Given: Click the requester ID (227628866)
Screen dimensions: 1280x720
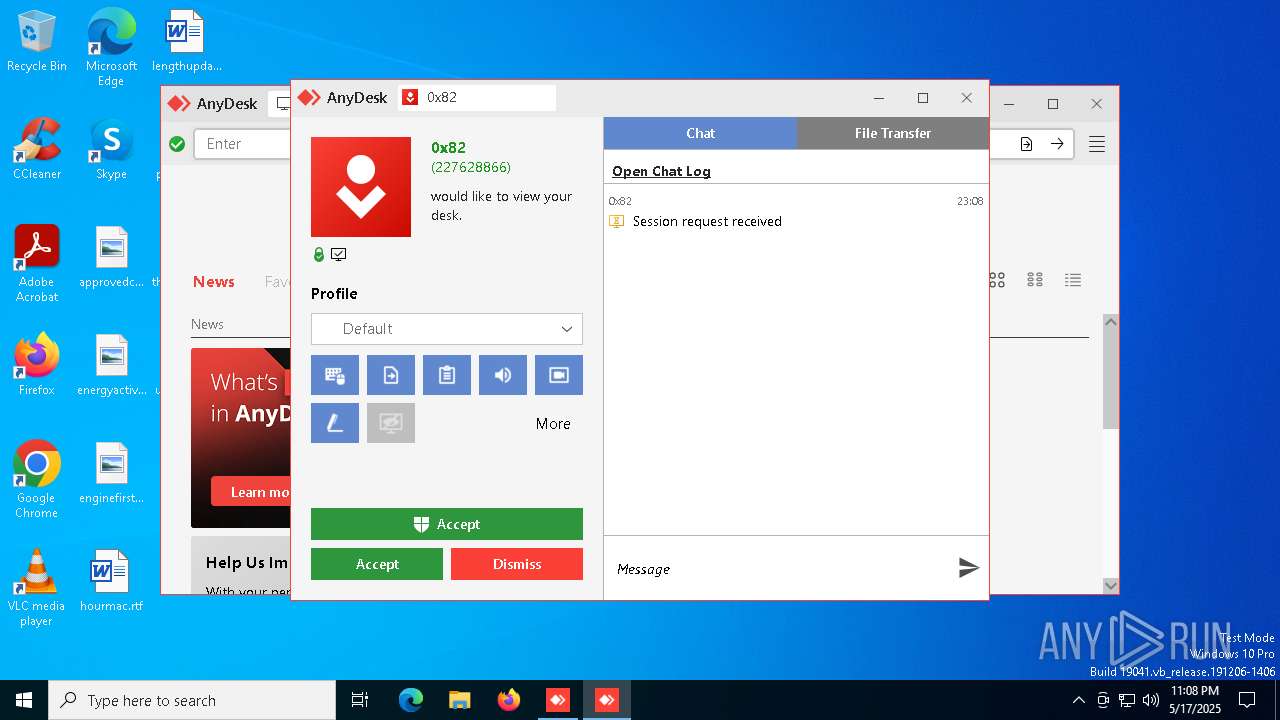Looking at the screenshot, I should pos(471,167).
